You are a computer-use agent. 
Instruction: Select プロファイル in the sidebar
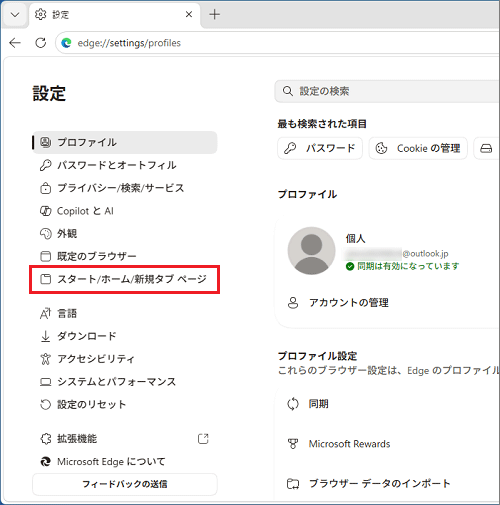[x=125, y=142]
